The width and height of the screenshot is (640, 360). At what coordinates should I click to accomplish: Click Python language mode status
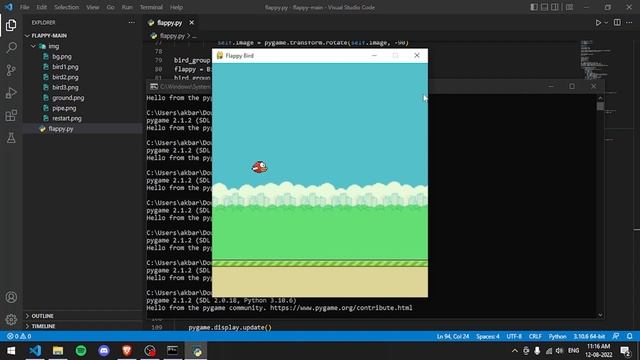pyautogui.click(x=557, y=336)
